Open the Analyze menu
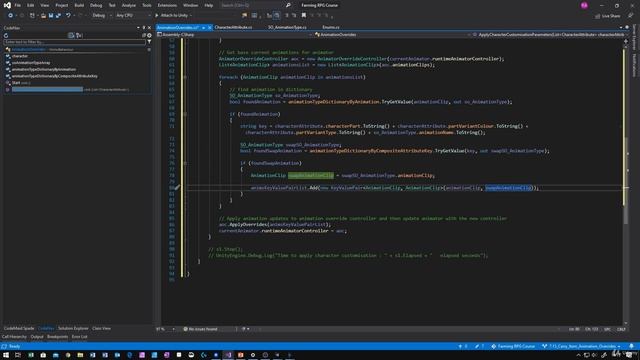The height and width of the screenshot is (360, 640). pos(129,5)
